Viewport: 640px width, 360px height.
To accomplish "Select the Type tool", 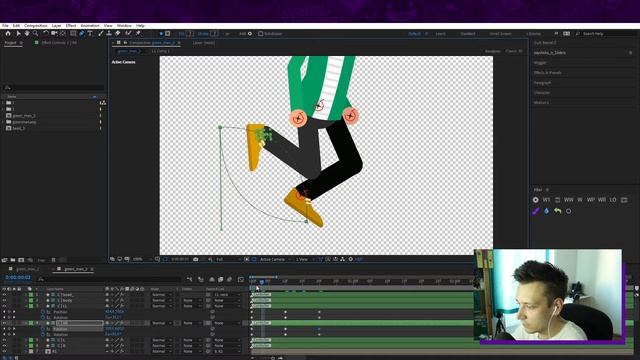I will point(90,33).
